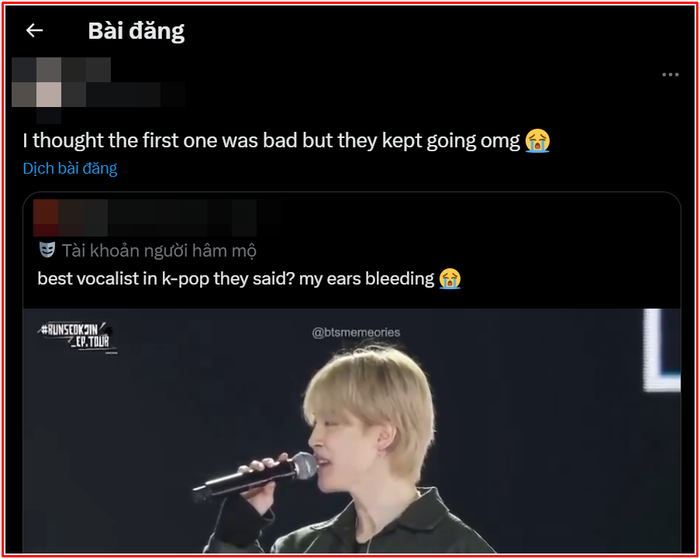Click the crying emoji after 'ears bleeding'

[450, 279]
